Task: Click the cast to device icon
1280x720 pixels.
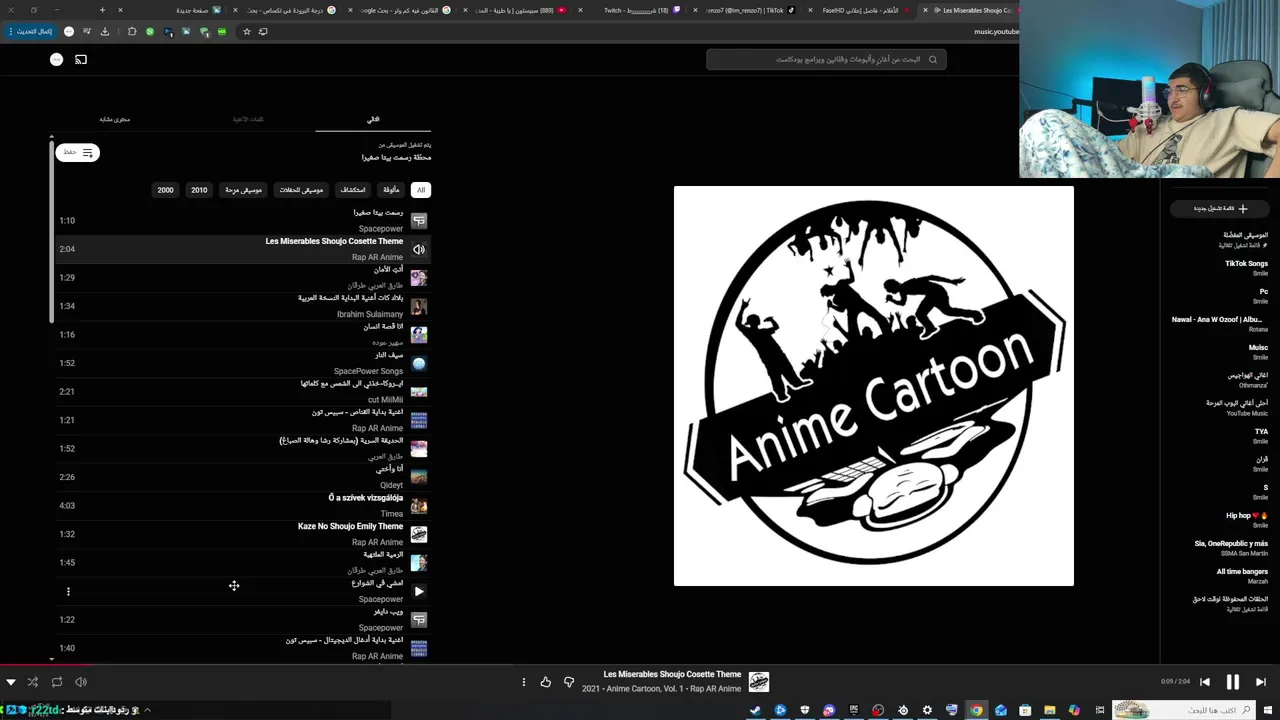Action: [81, 59]
